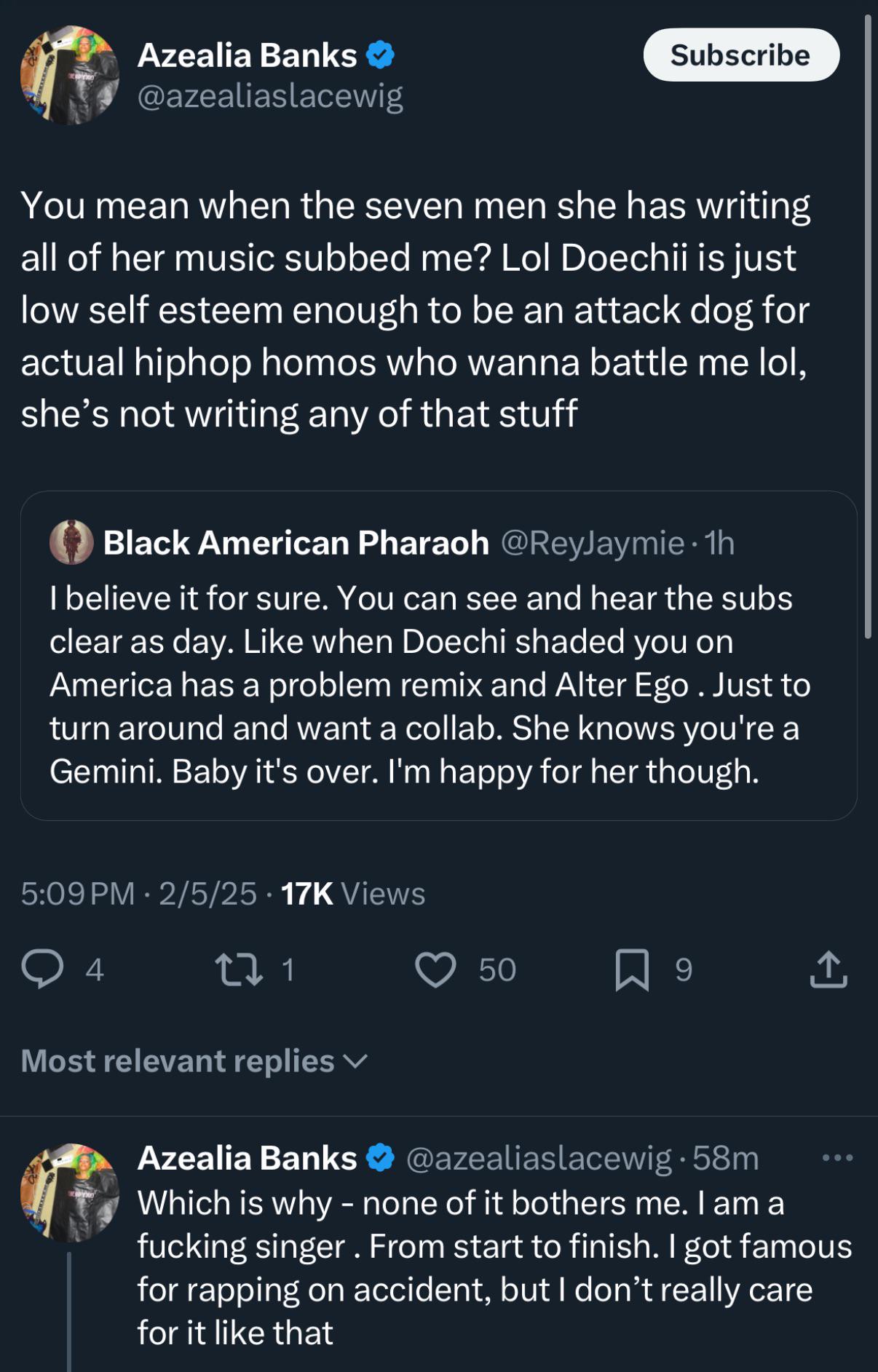
Task: Open the quoted tweet by @ReyJaymie
Action: coord(438,684)
